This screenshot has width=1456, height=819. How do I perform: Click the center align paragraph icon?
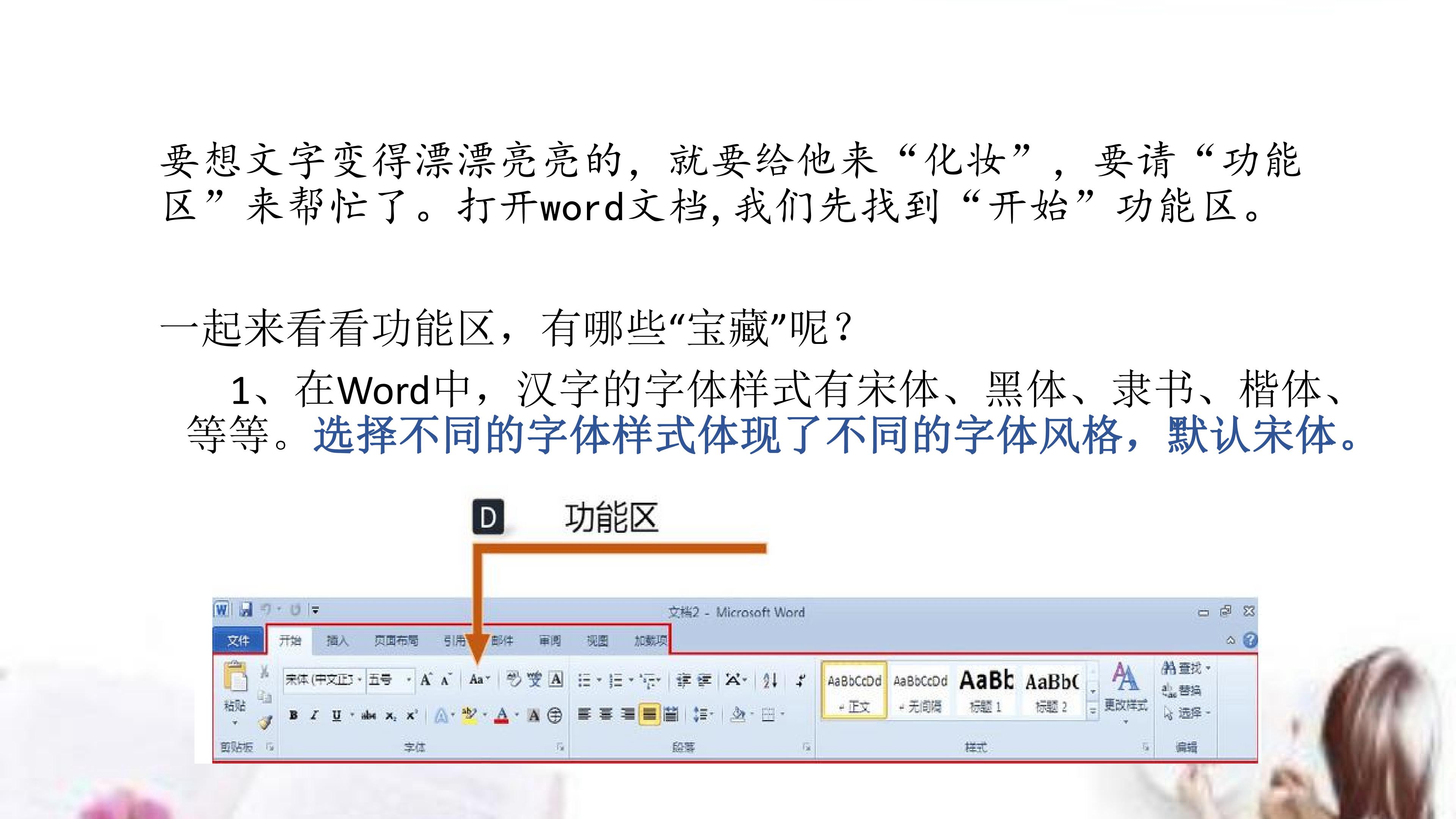point(606,715)
